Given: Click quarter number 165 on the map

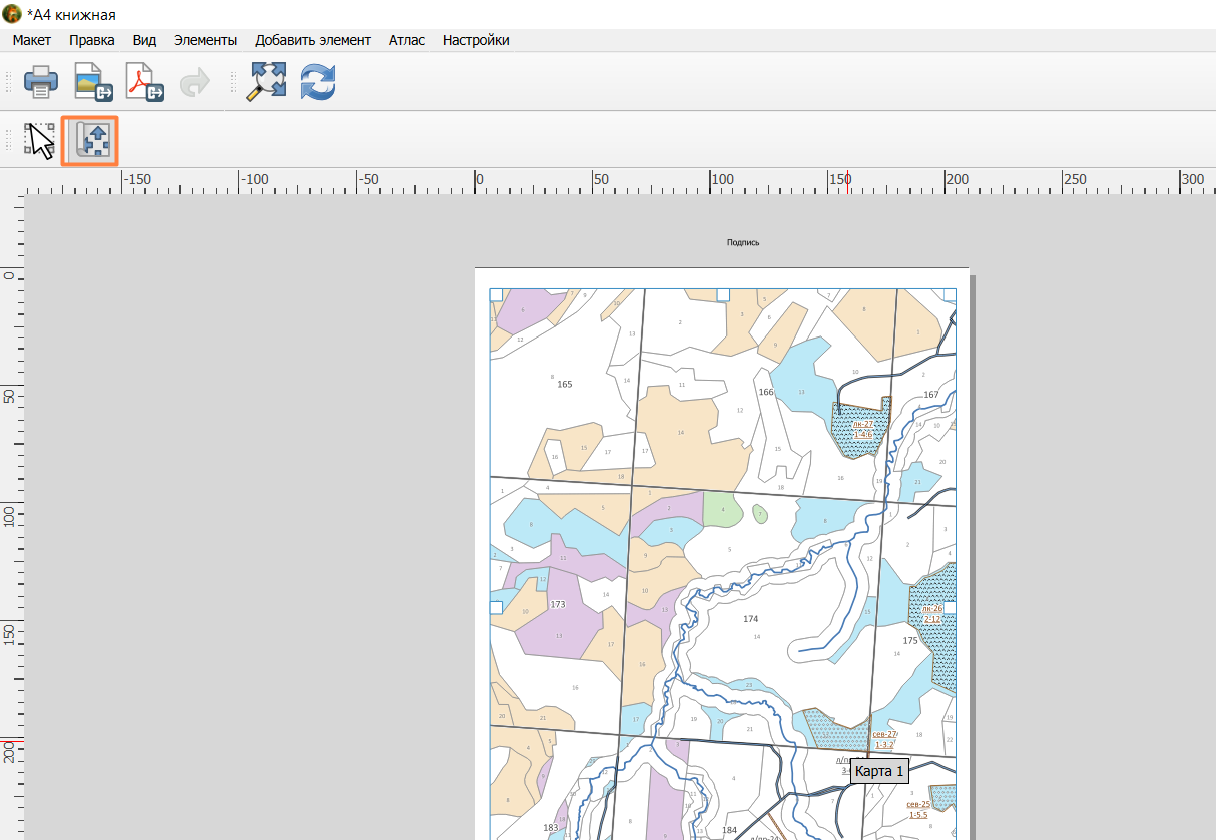Looking at the screenshot, I should [565, 384].
